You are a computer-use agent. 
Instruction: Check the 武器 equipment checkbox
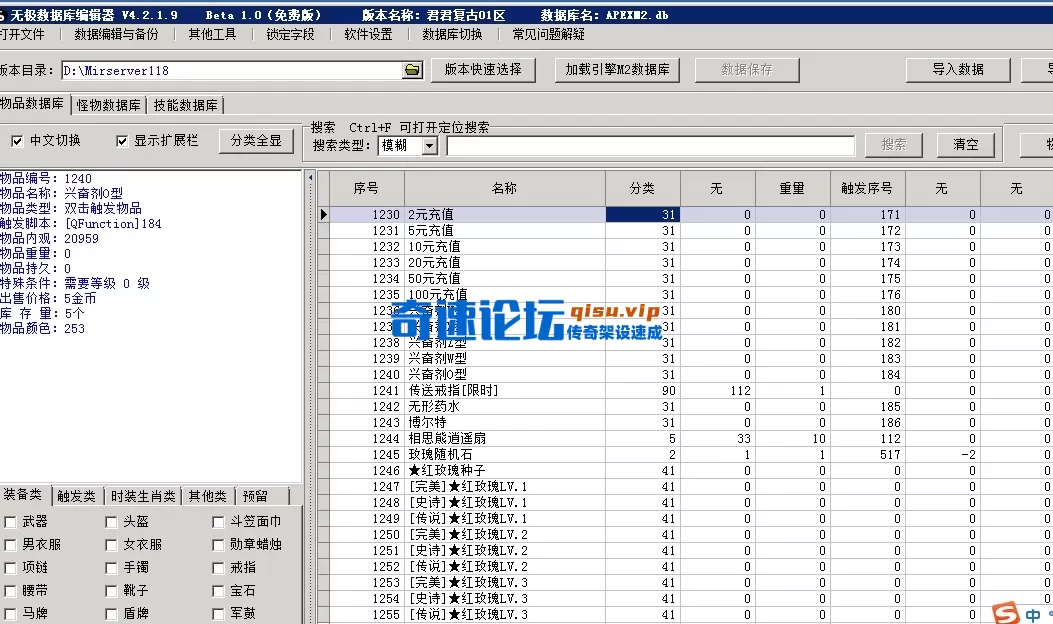[x=10, y=521]
